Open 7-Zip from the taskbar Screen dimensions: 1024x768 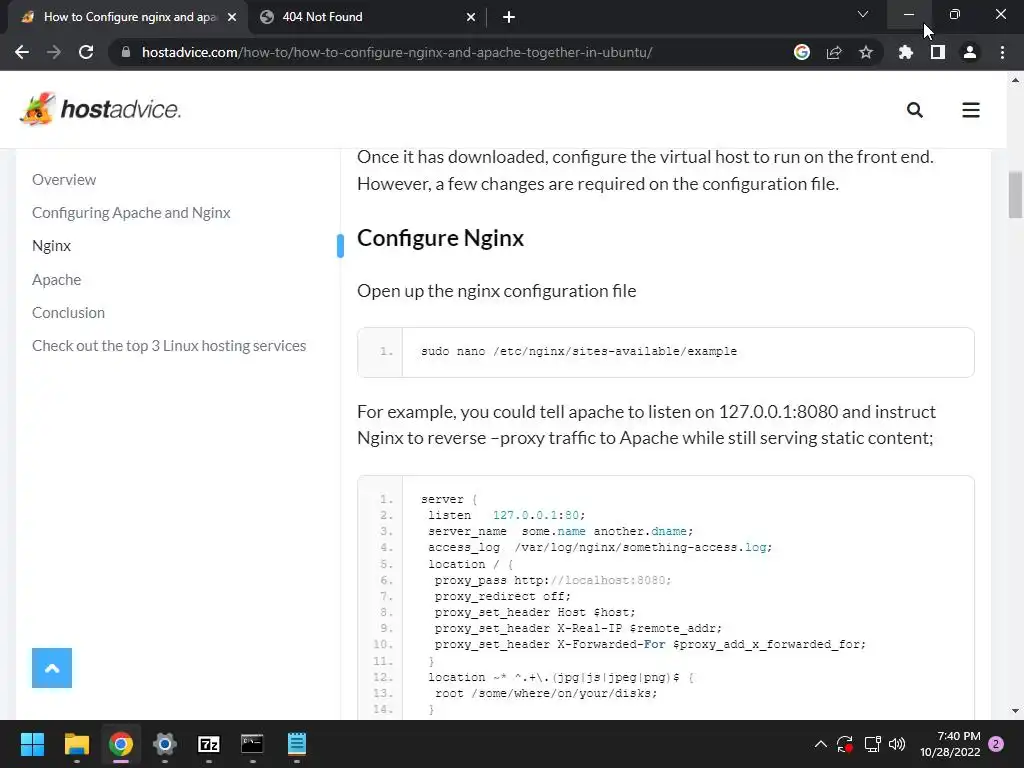[x=208, y=744]
